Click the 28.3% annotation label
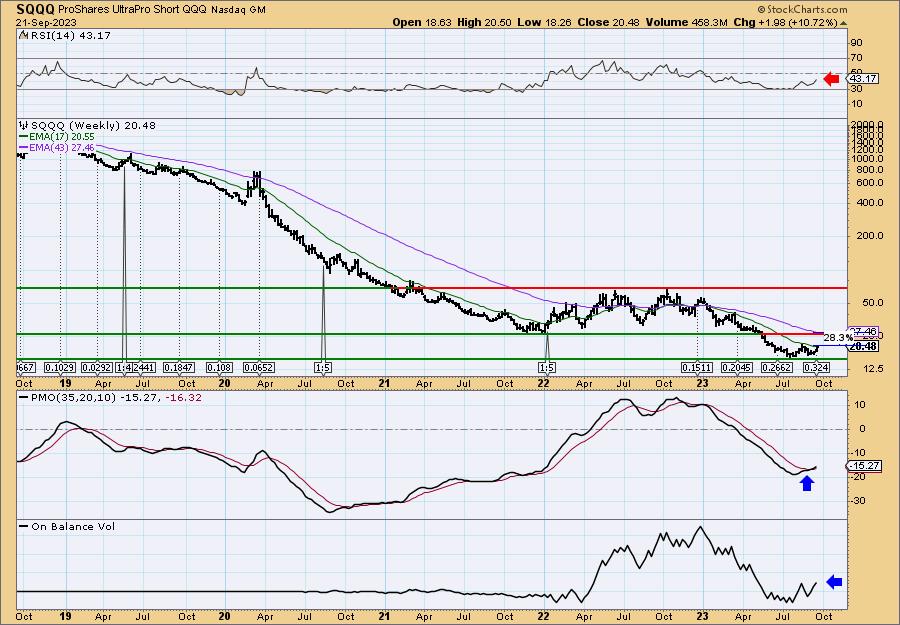This screenshot has height=625, width=900. (837, 338)
